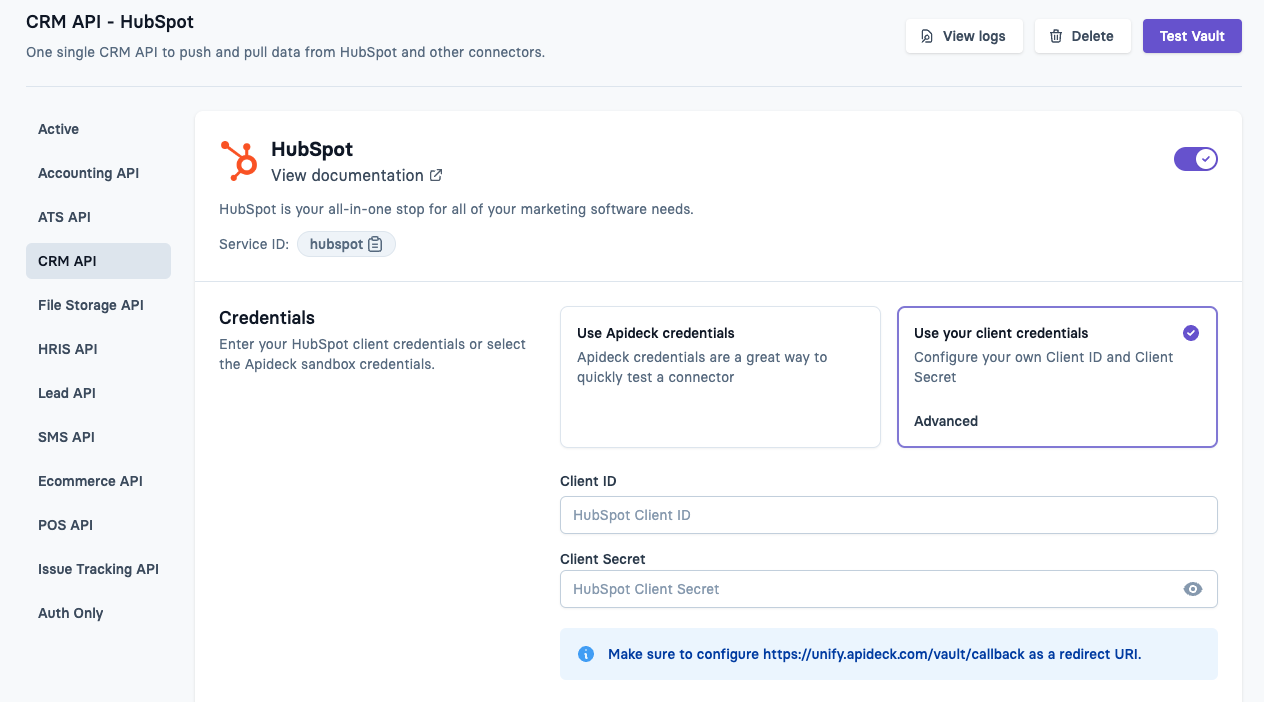Click the external link icon beside View documentation
This screenshot has height=702, width=1264.
pos(436,175)
